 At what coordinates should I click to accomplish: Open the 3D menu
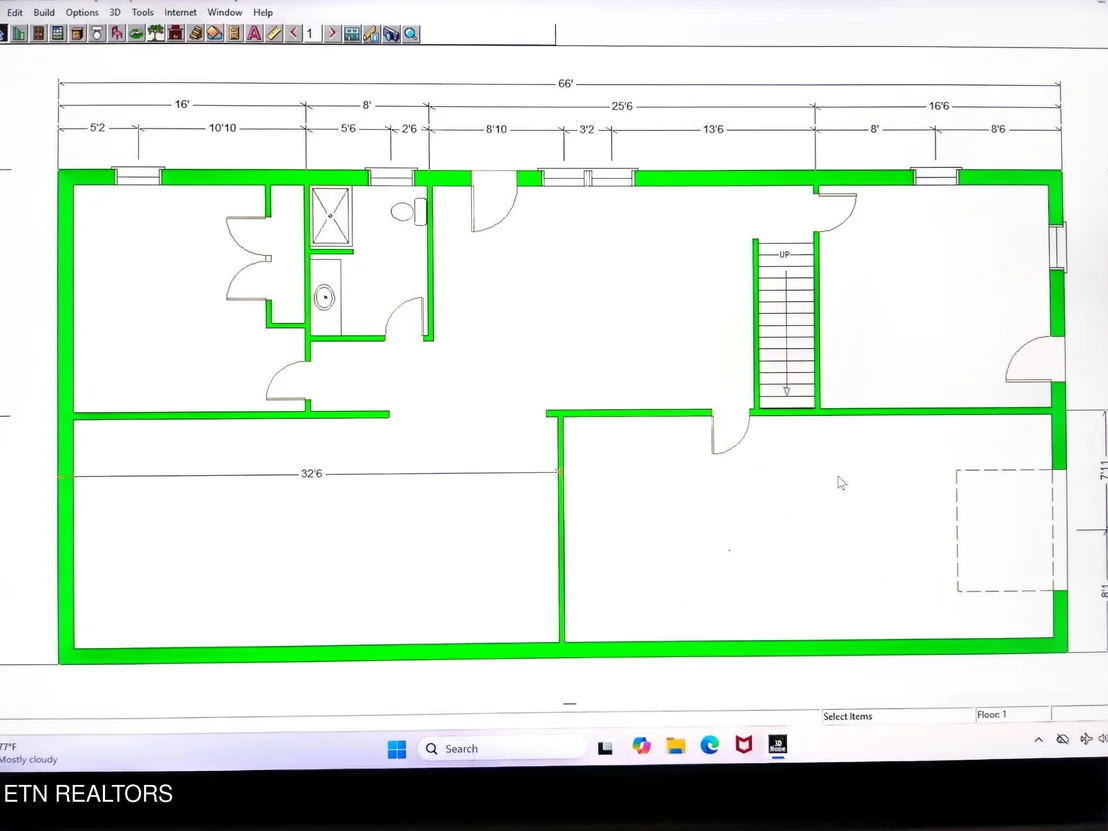(115, 12)
